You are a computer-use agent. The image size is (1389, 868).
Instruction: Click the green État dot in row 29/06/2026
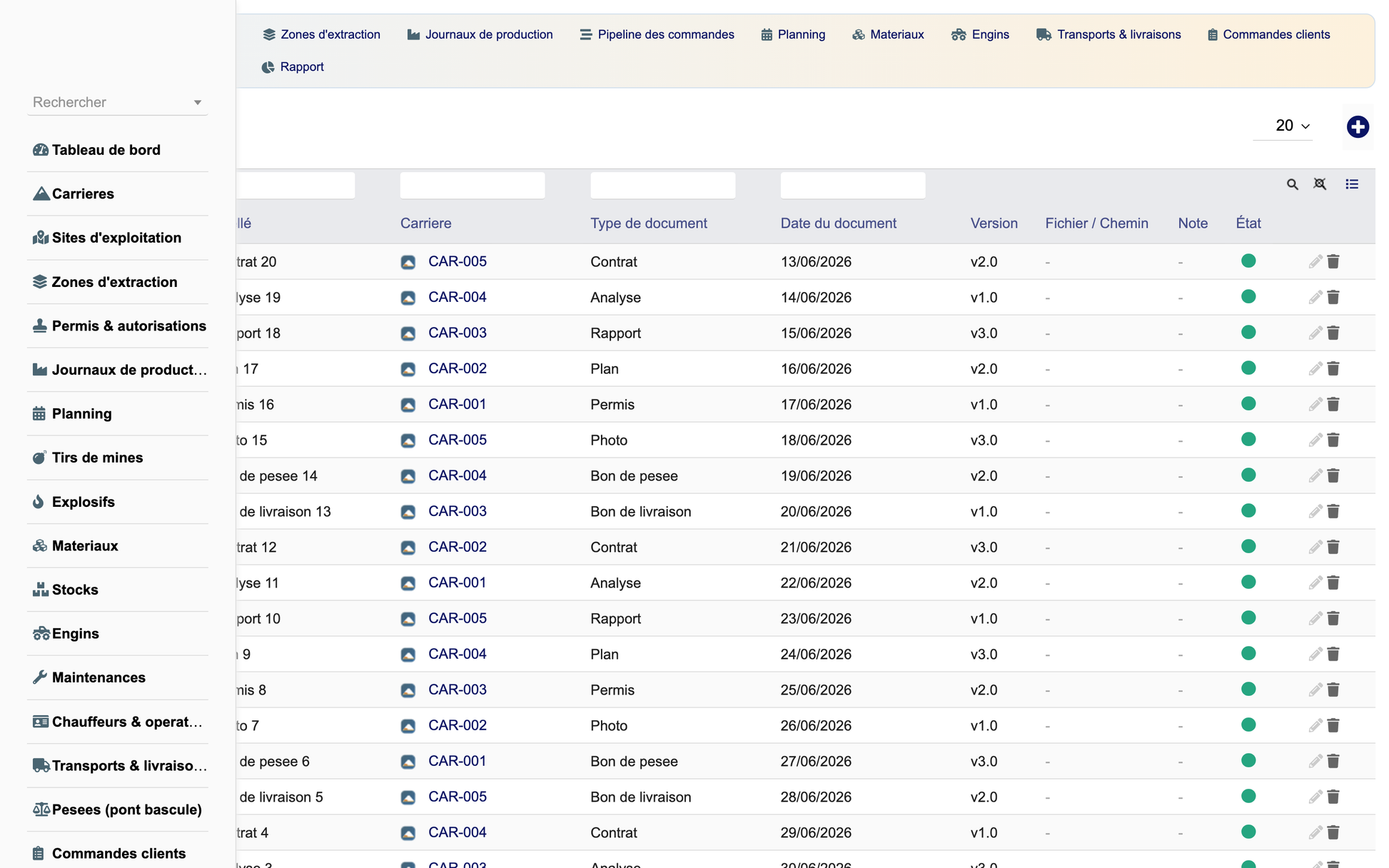tap(1248, 832)
